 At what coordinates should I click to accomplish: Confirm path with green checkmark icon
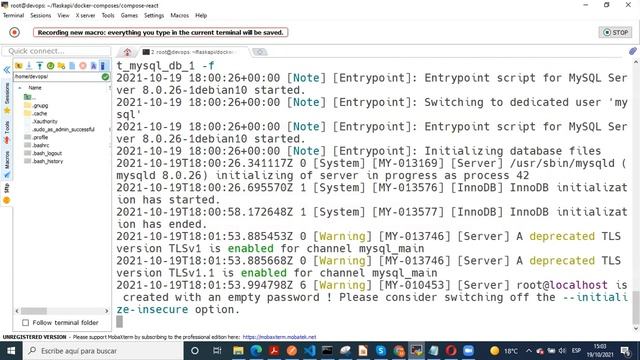105,76
